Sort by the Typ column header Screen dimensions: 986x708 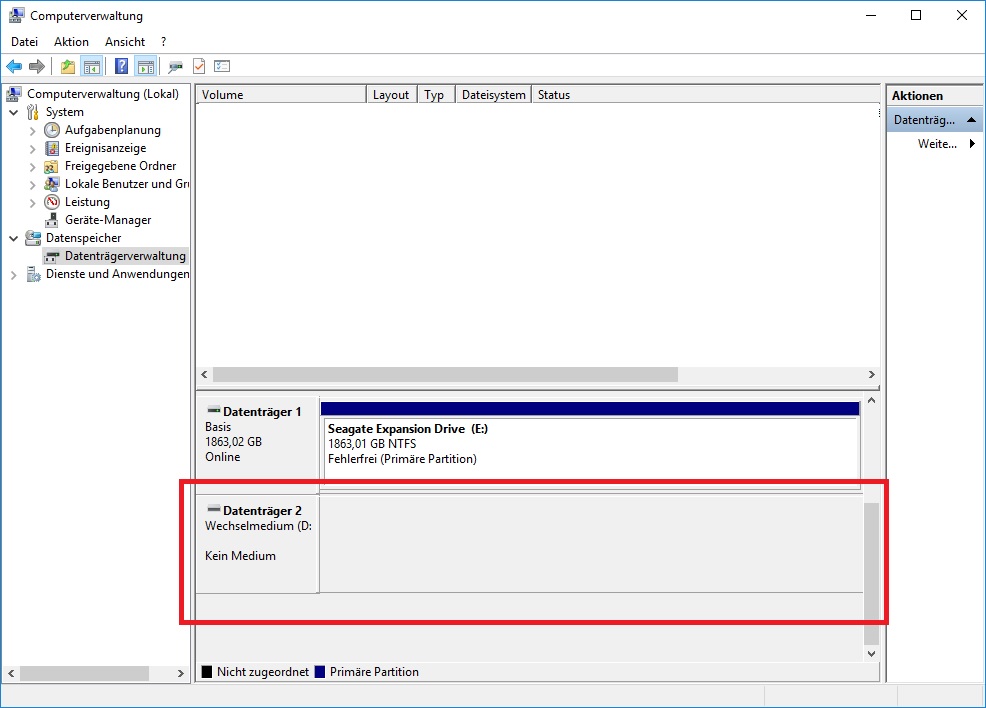pyautogui.click(x=436, y=94)
